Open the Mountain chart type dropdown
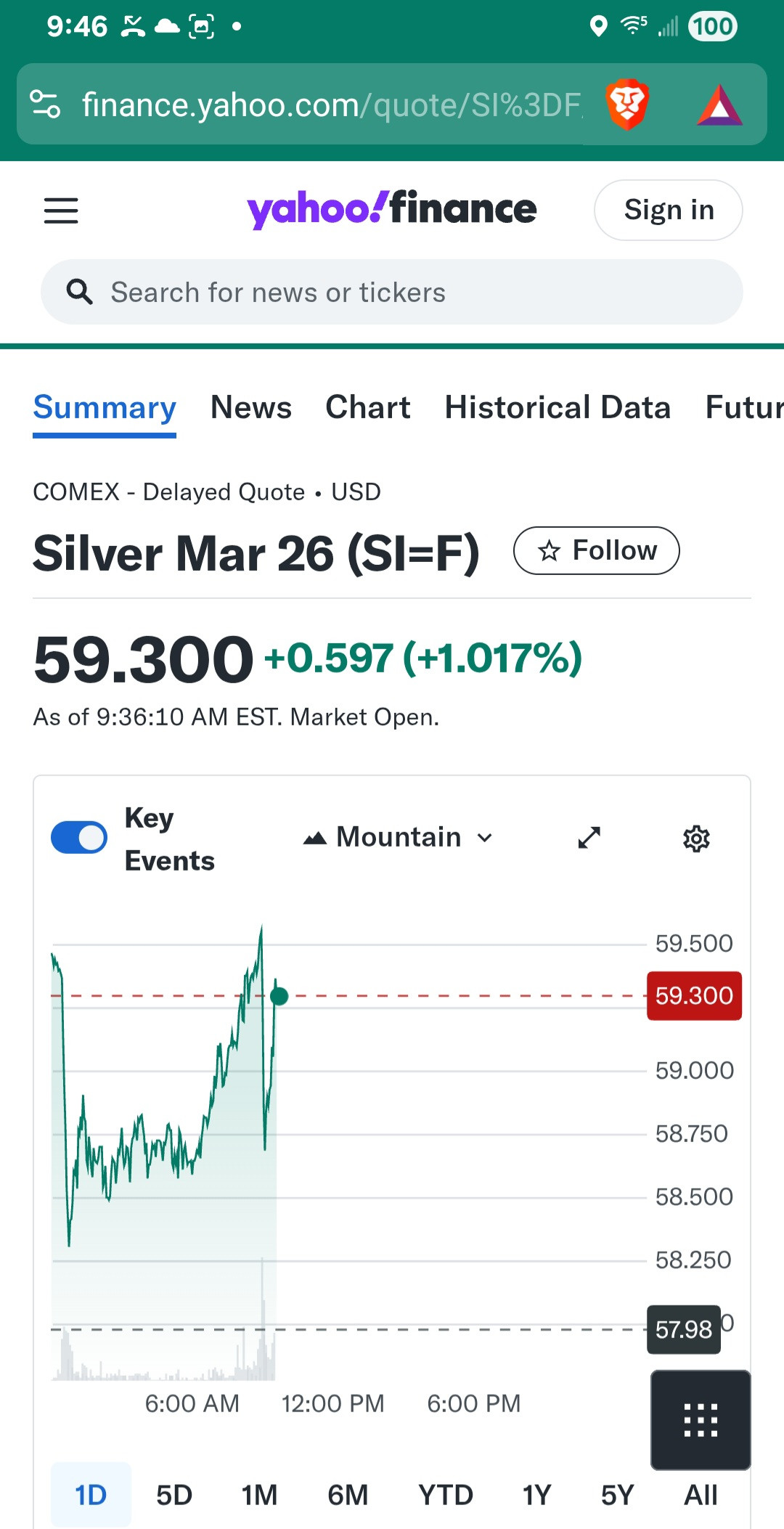Image resolution: width=784 pixels, height=1529 pixels. click(x=398, y=838)
